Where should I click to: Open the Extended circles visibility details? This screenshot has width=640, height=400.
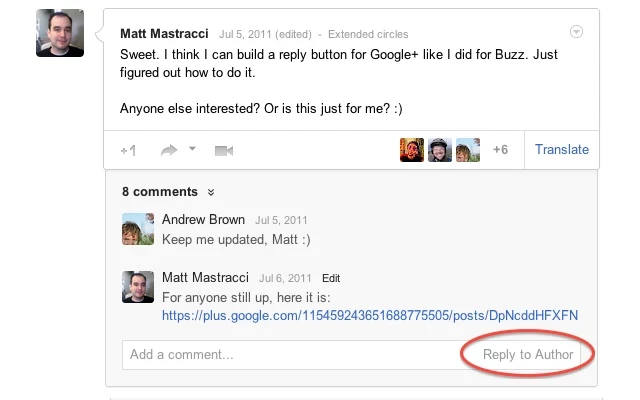coord(368,34)
